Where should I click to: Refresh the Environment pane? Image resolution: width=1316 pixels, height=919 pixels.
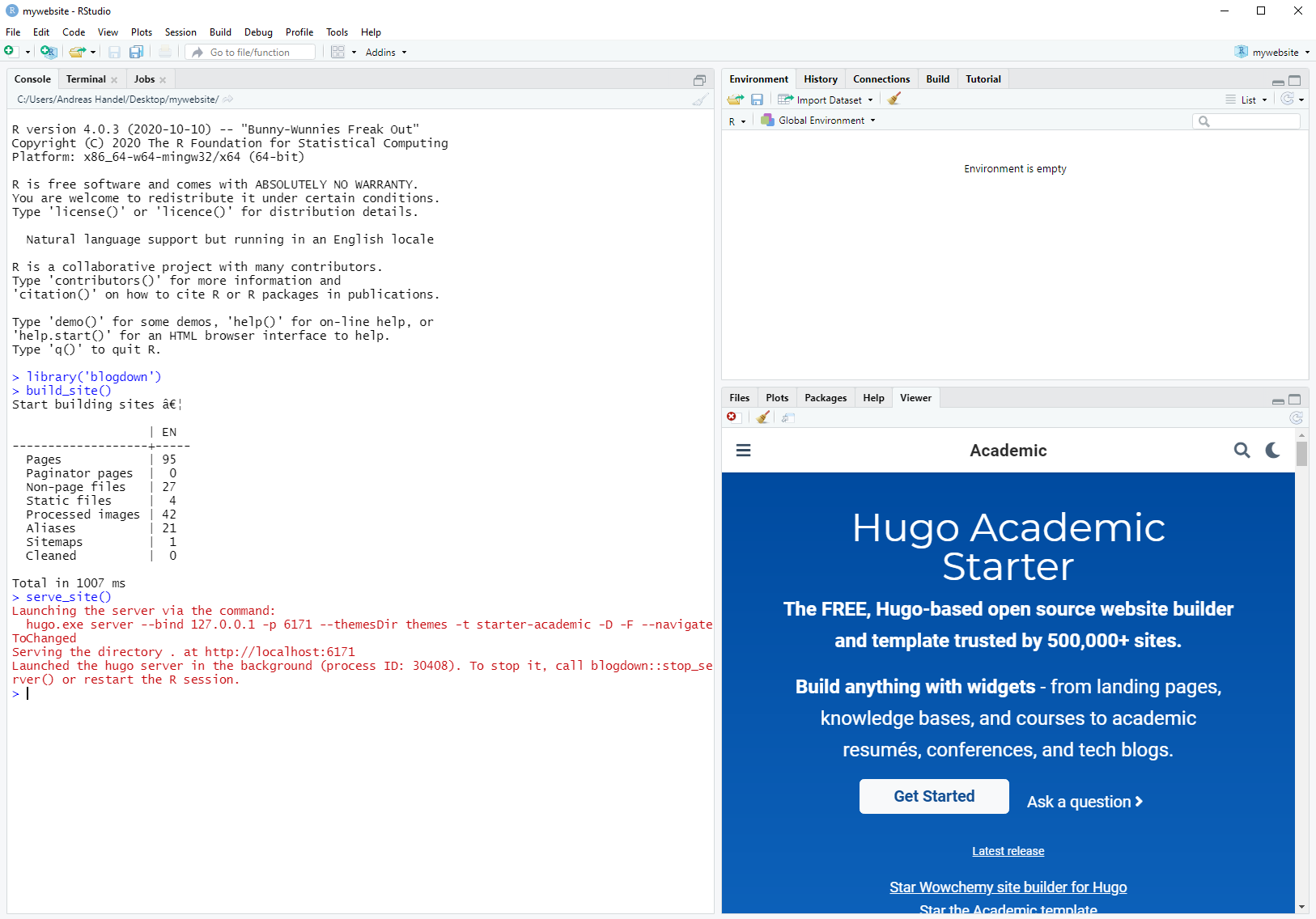[1287, 99]
